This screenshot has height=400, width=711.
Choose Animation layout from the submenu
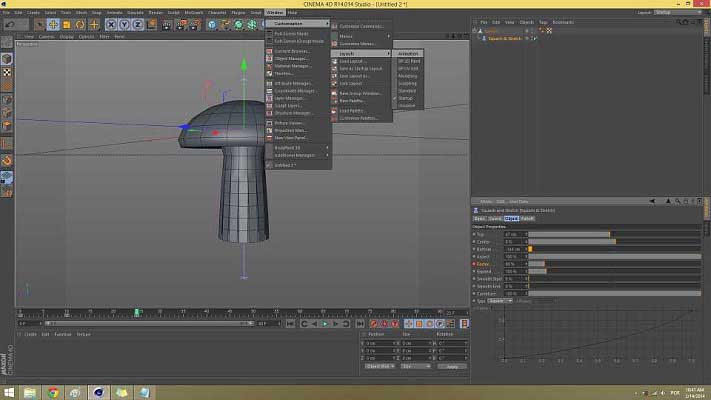click(x=408, y=53)
